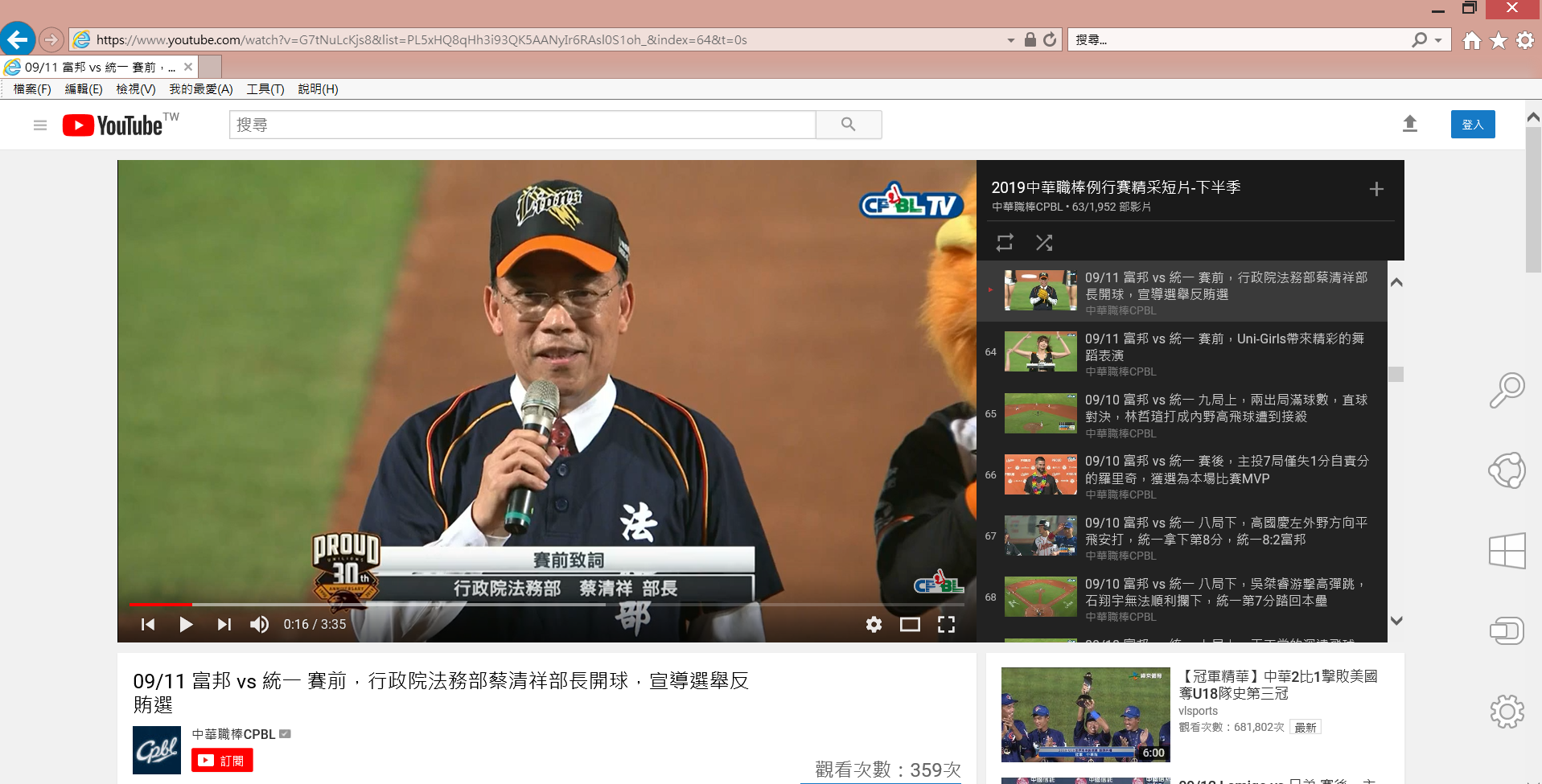Close the current browser tab

pyautogui.click(x=188, y=68)
